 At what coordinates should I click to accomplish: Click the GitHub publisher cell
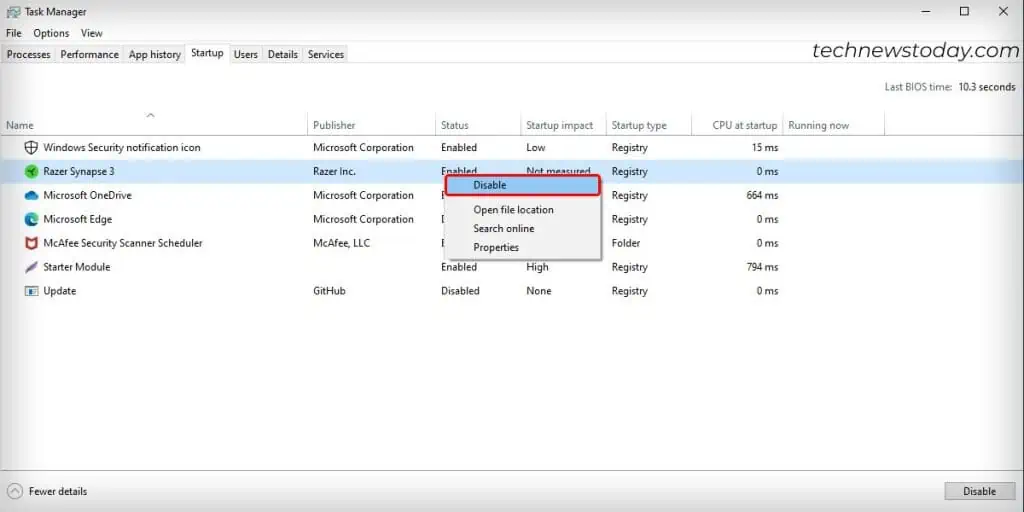click(x=329, y=291)
